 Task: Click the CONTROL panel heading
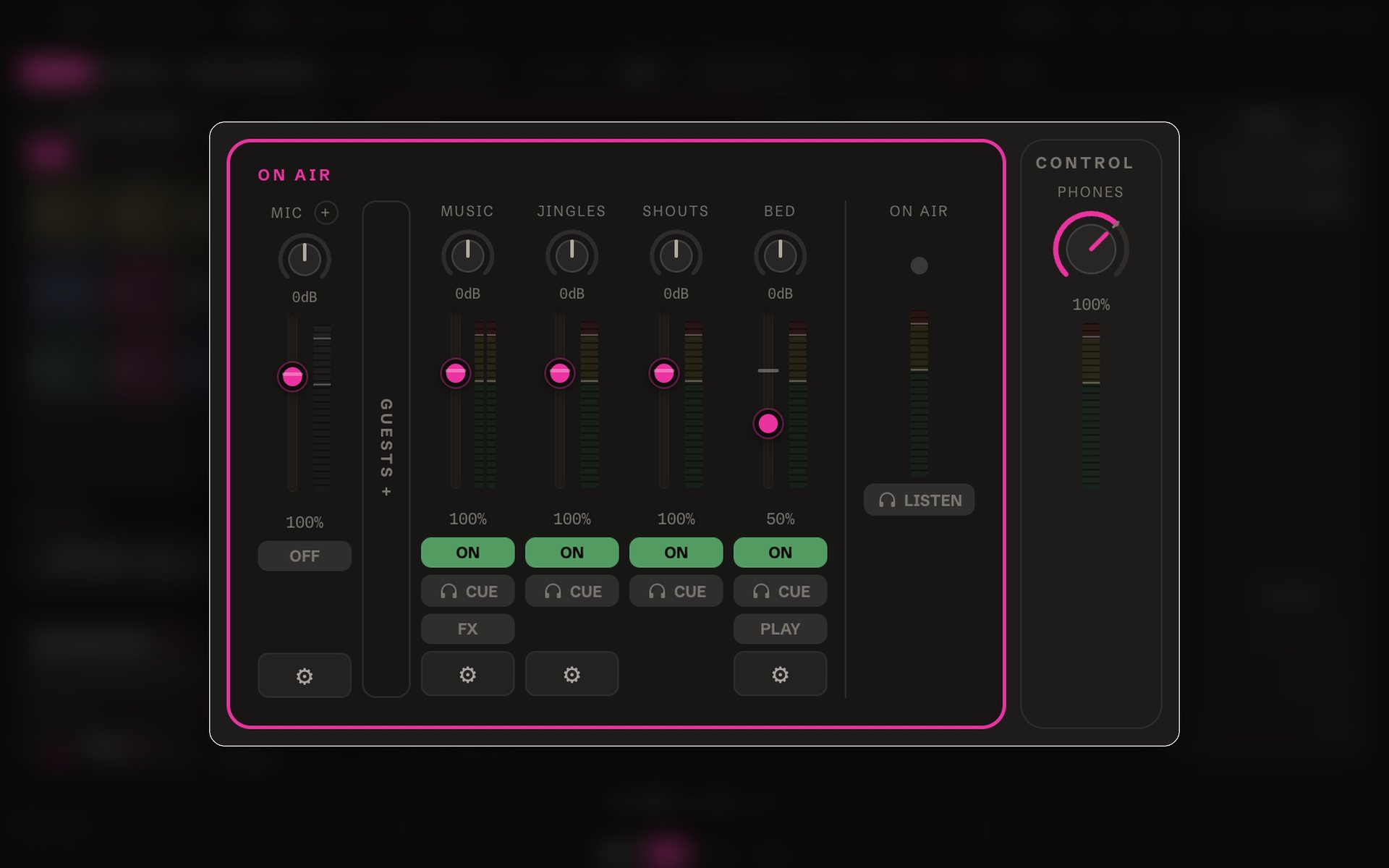(1084, 163)
